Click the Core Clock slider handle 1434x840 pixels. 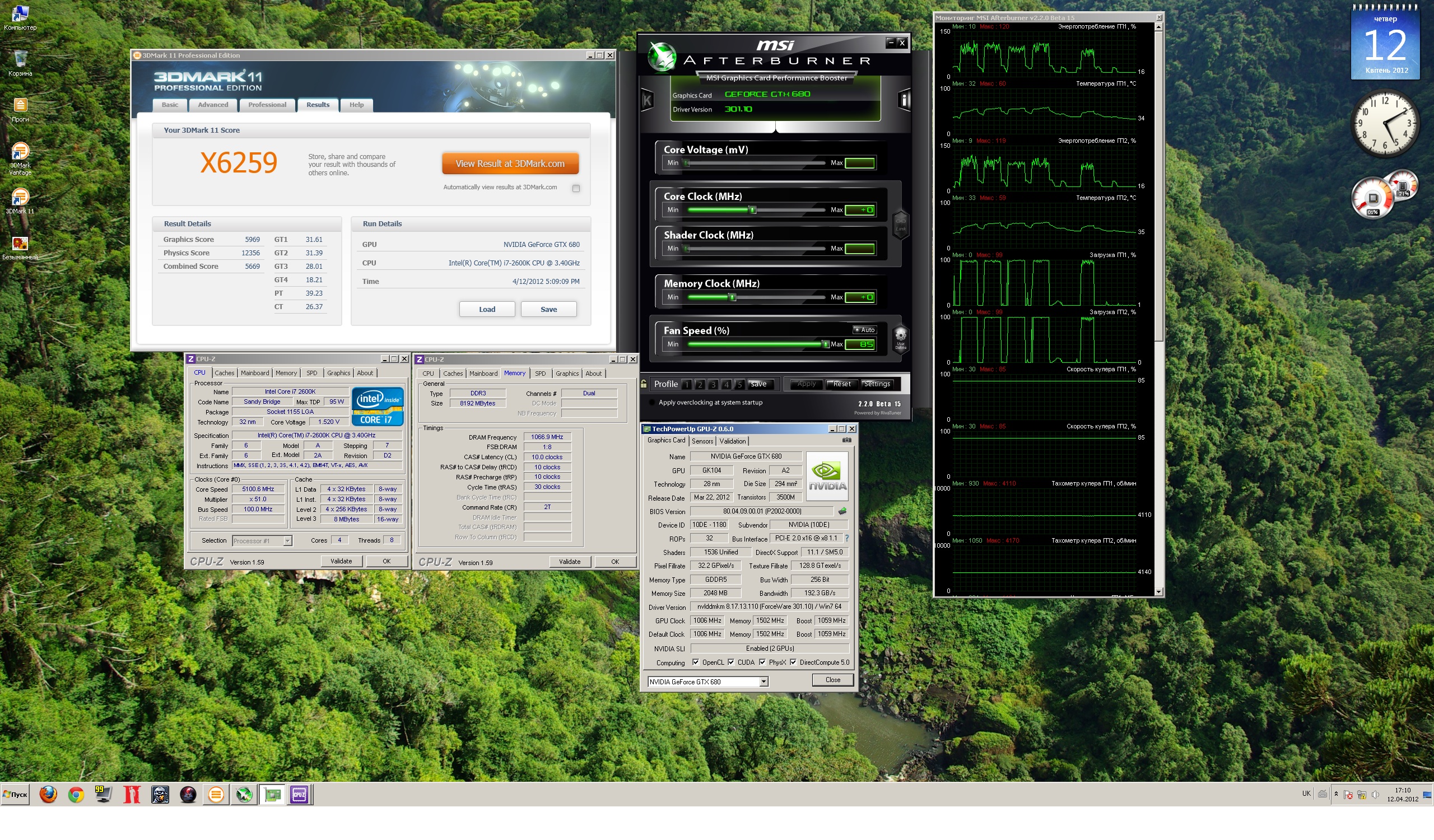coord(753,210)
